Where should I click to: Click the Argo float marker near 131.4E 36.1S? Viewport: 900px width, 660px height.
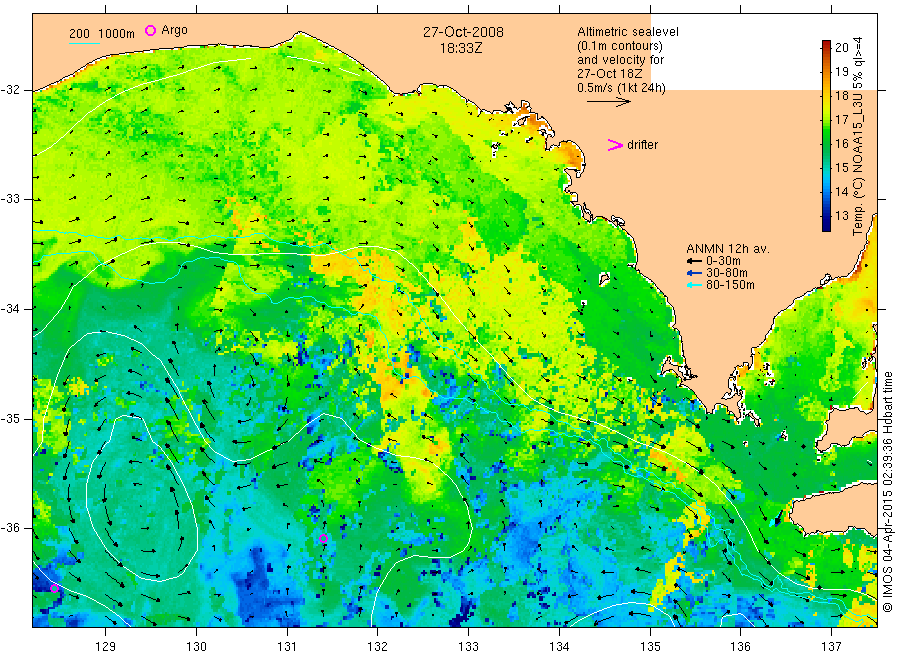323,538
